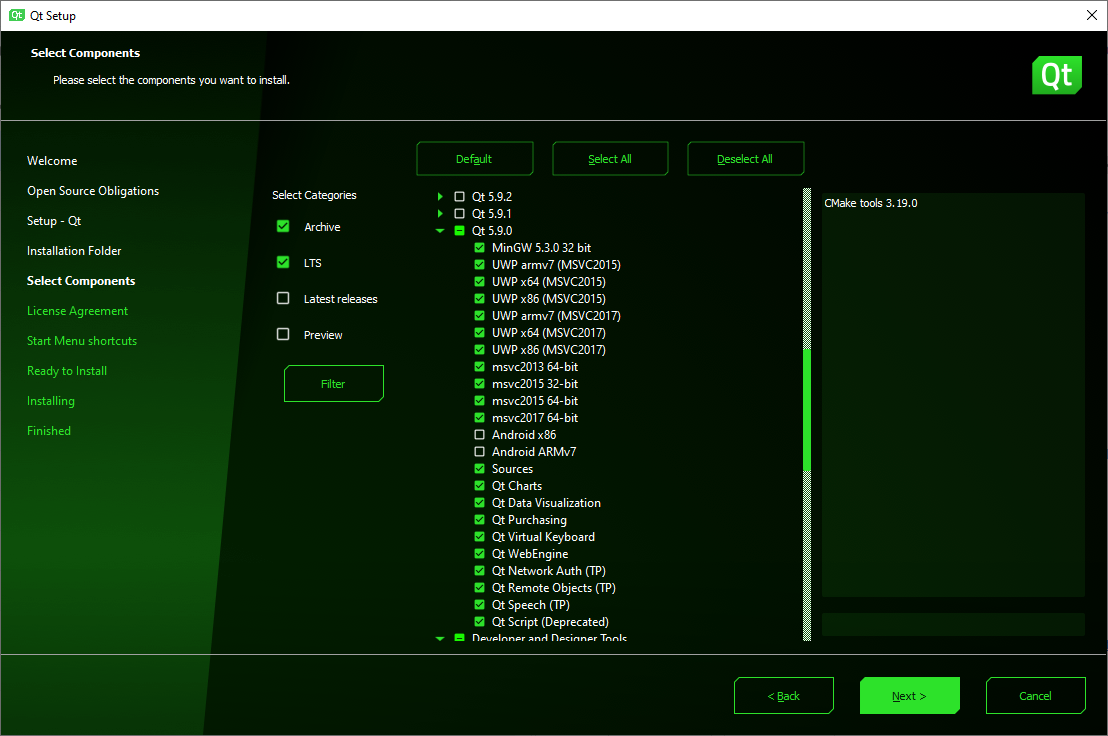Viewport: 1108px width, 736px height.
Task: Select the Installing step label
Action: 51,400
